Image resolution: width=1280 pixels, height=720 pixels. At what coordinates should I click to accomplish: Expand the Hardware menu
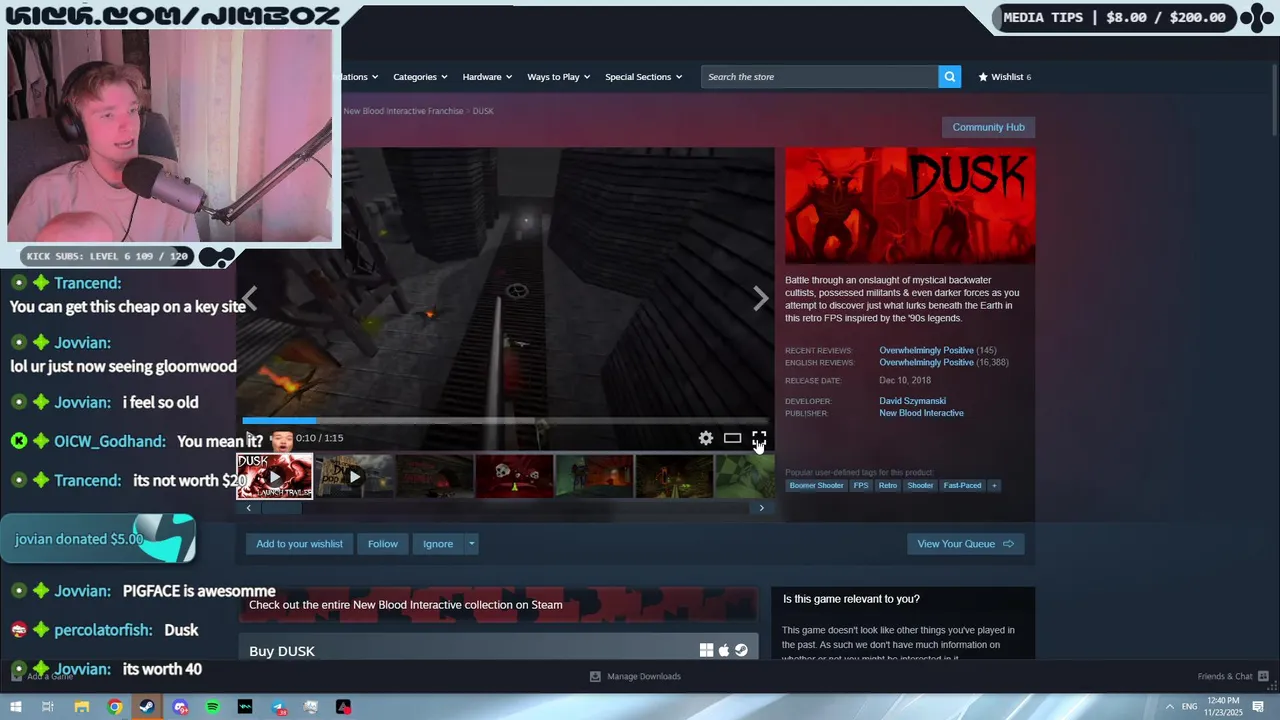tap(487, 77)
